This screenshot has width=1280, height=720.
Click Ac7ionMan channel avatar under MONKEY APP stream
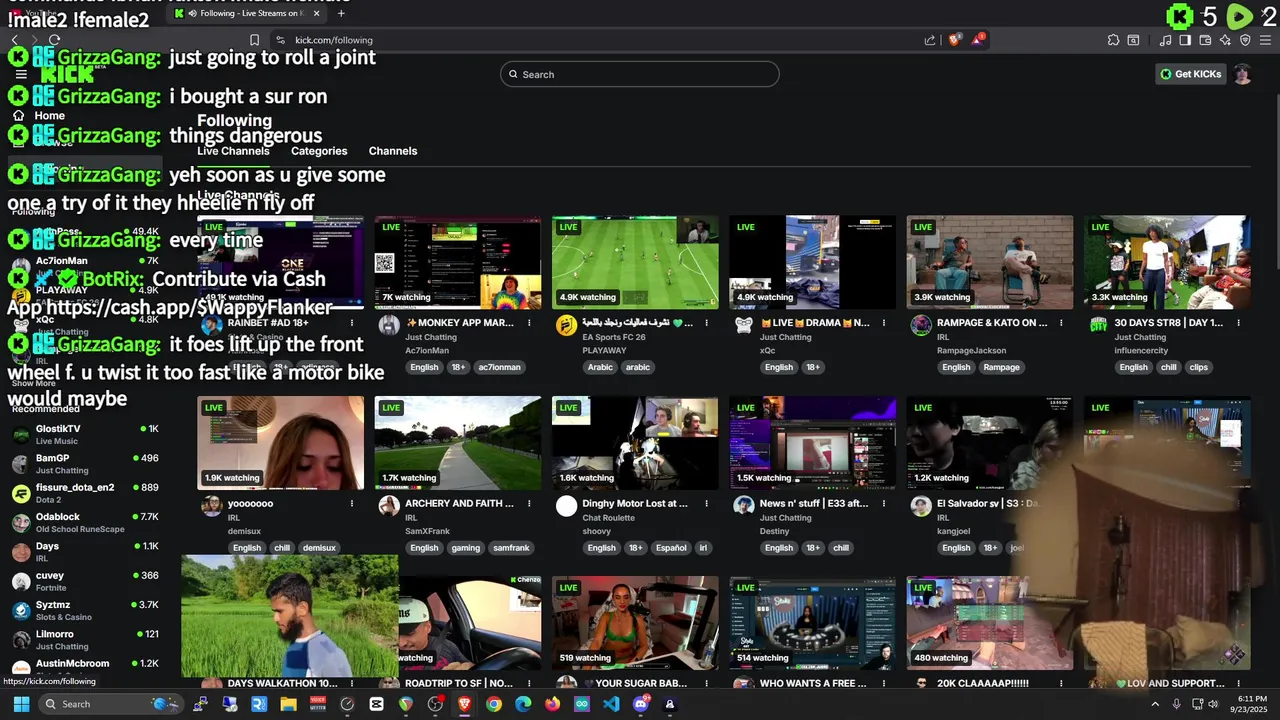click(389, 324)
